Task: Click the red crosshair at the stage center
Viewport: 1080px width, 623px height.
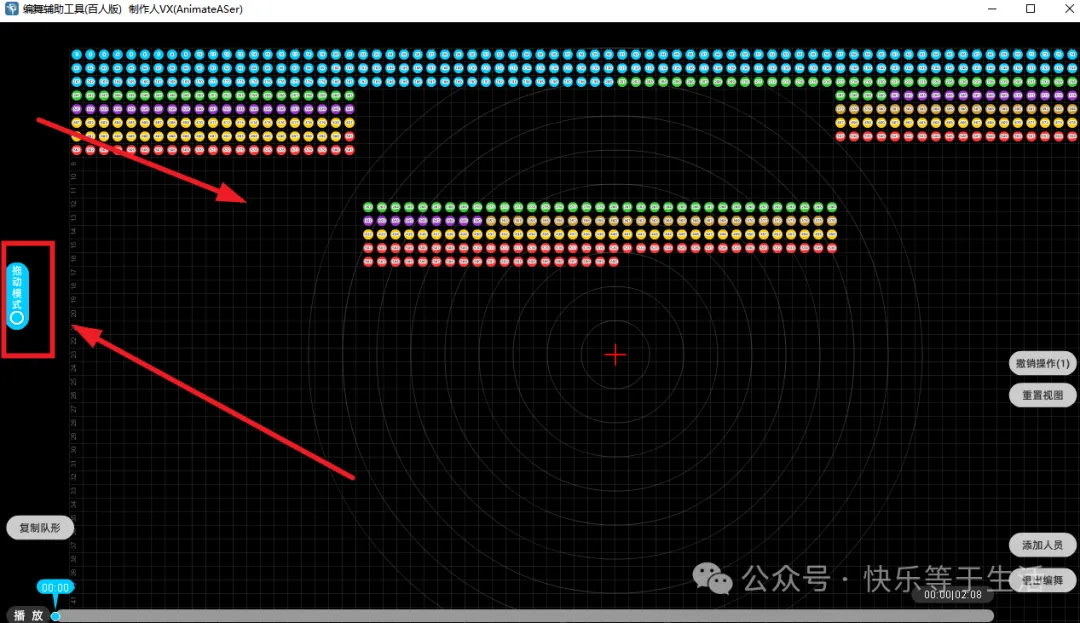Action: 615,355
